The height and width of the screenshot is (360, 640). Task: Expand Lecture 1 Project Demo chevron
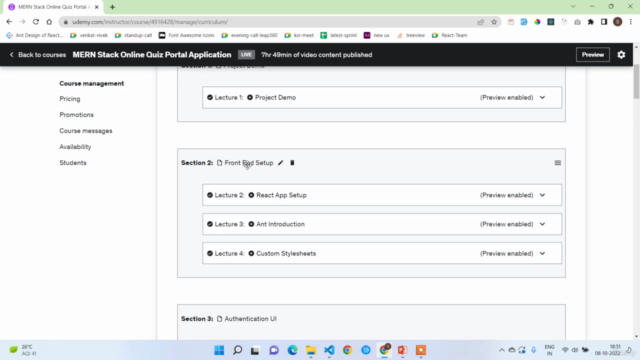[x=542, y=98]
